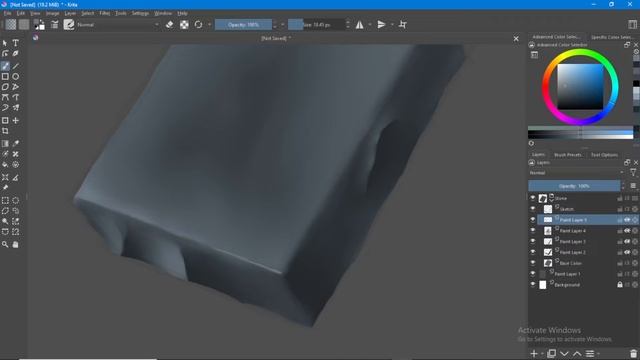Hide Base Color layer eye

coord(533,263)
